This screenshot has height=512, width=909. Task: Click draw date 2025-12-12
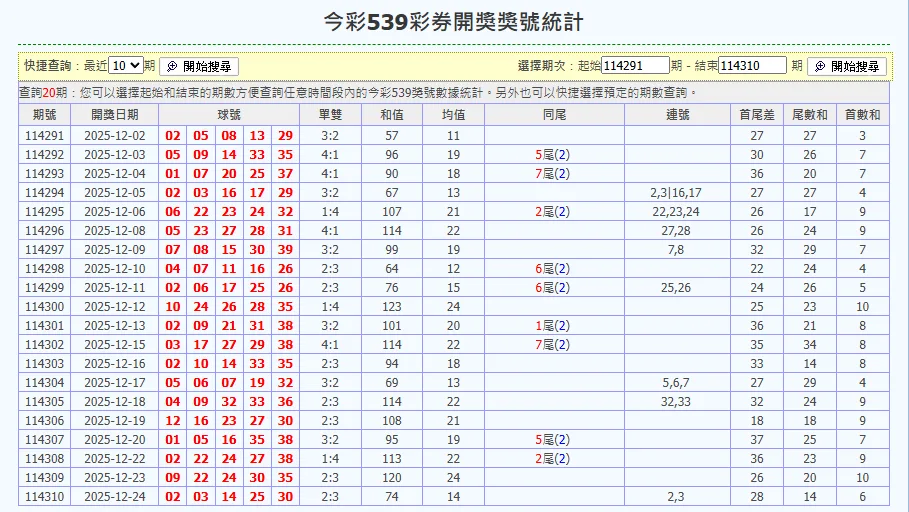[115, 307]
